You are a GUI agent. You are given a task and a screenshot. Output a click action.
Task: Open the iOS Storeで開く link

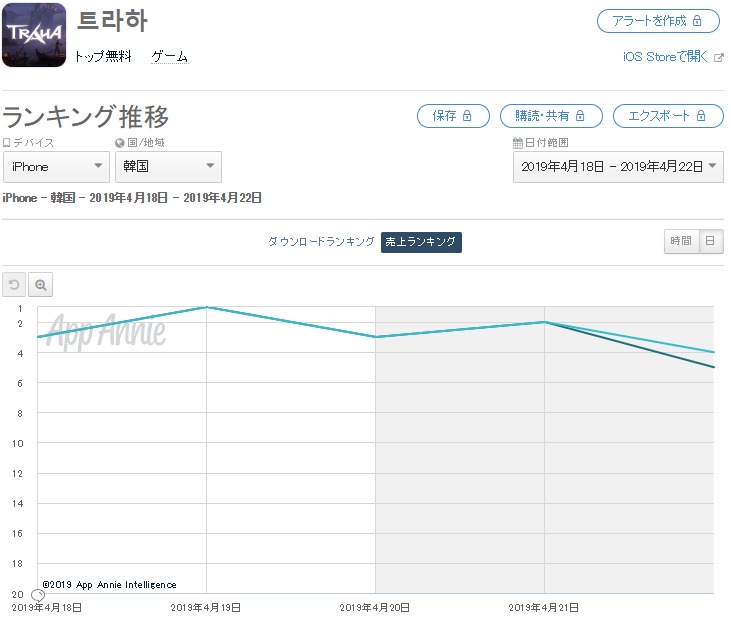coord(665,57)
